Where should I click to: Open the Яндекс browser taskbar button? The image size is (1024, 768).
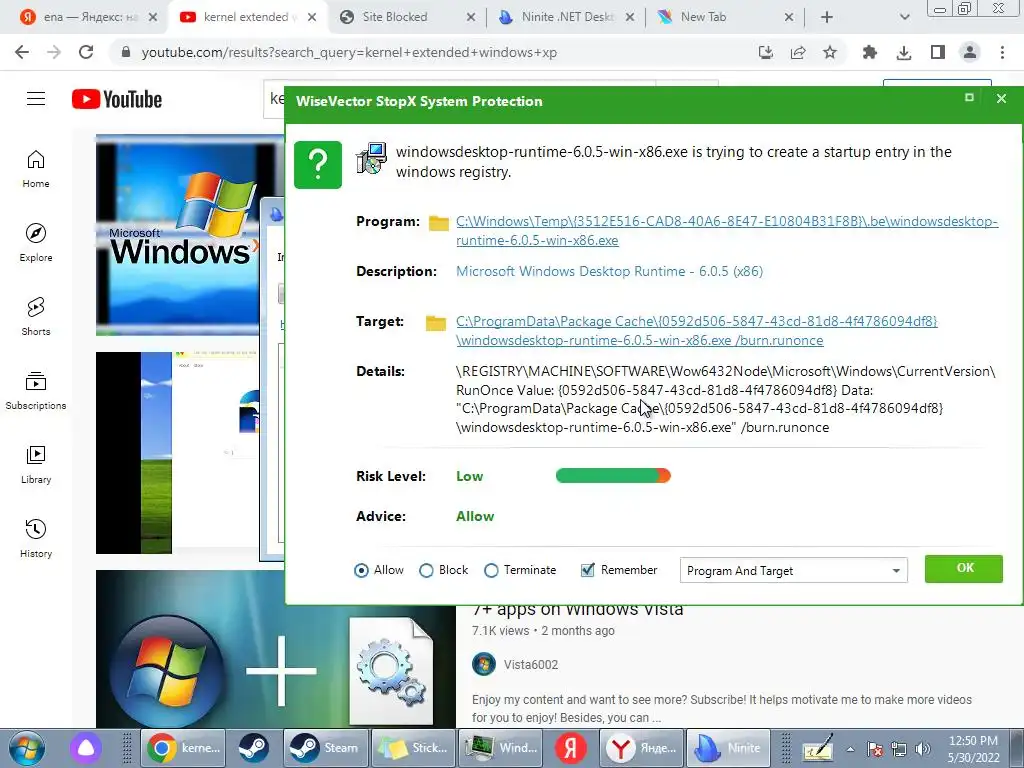click(641, 748)
